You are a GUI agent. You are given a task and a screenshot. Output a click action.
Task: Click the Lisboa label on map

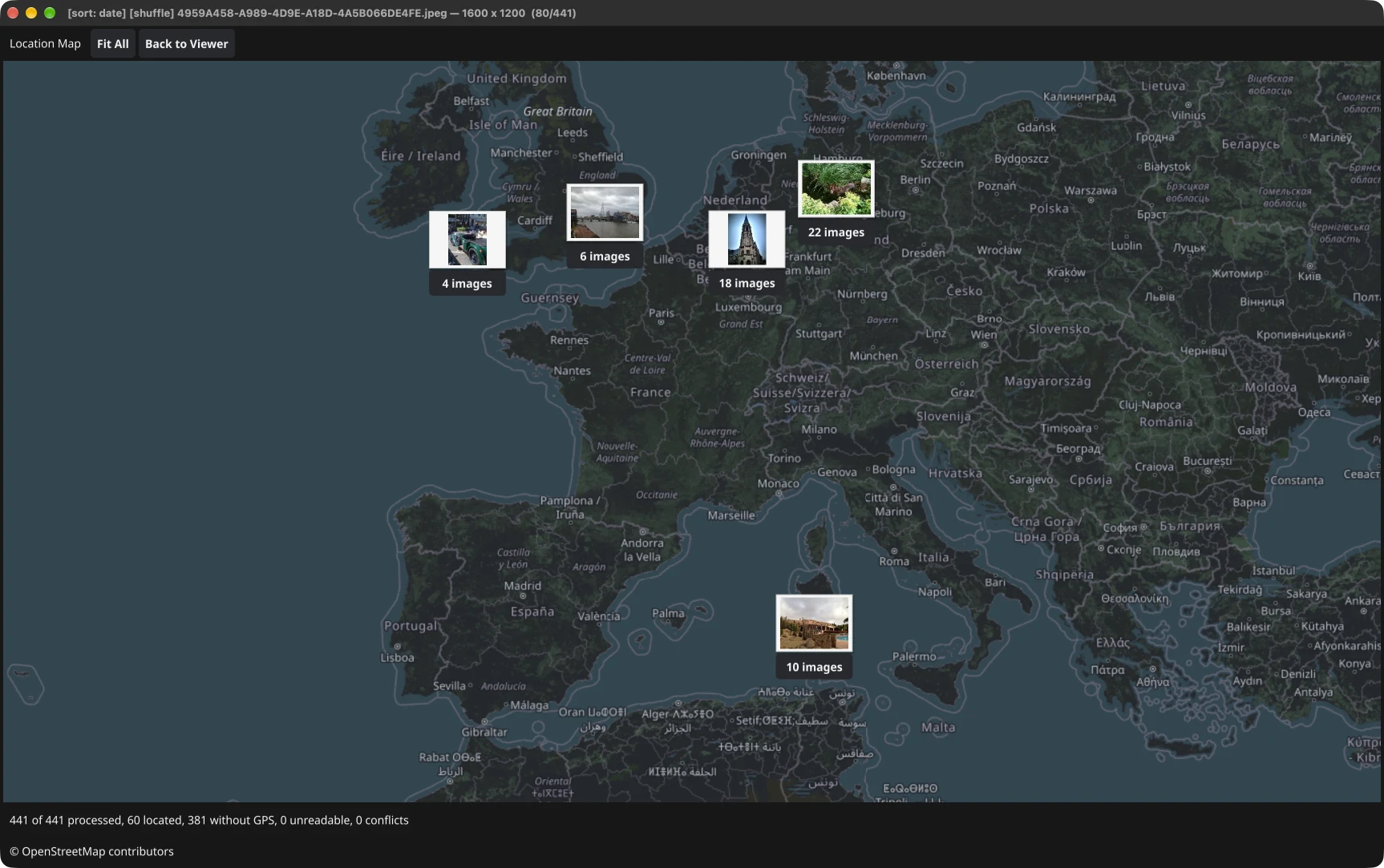398,658
